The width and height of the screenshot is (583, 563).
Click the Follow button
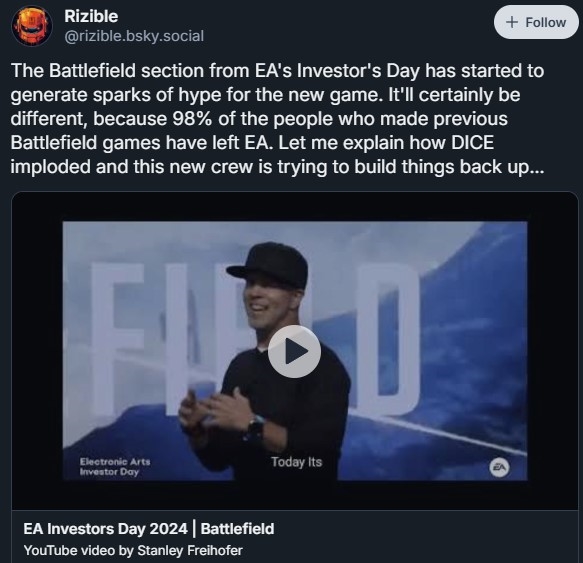536,22
